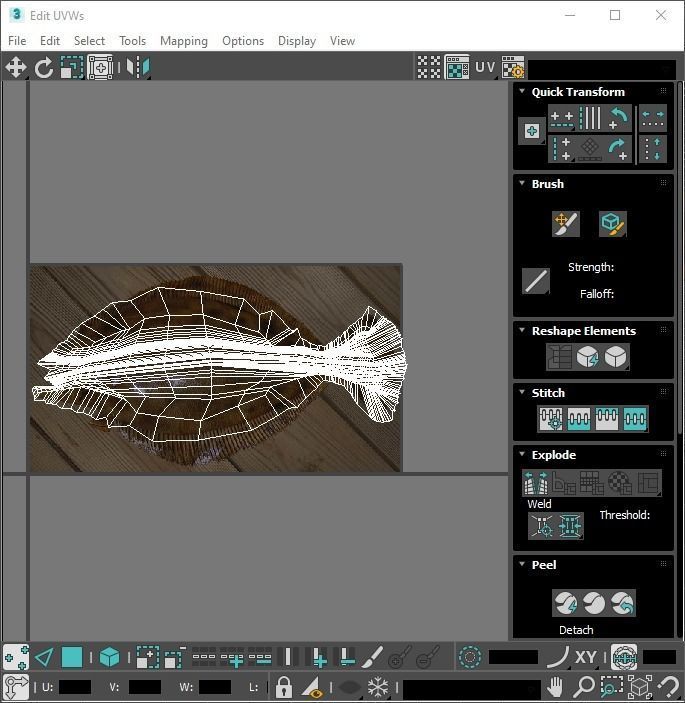Open the brush falloff type line button
The height and width of the screenshot is (703, 685).
tap(536, 281)
